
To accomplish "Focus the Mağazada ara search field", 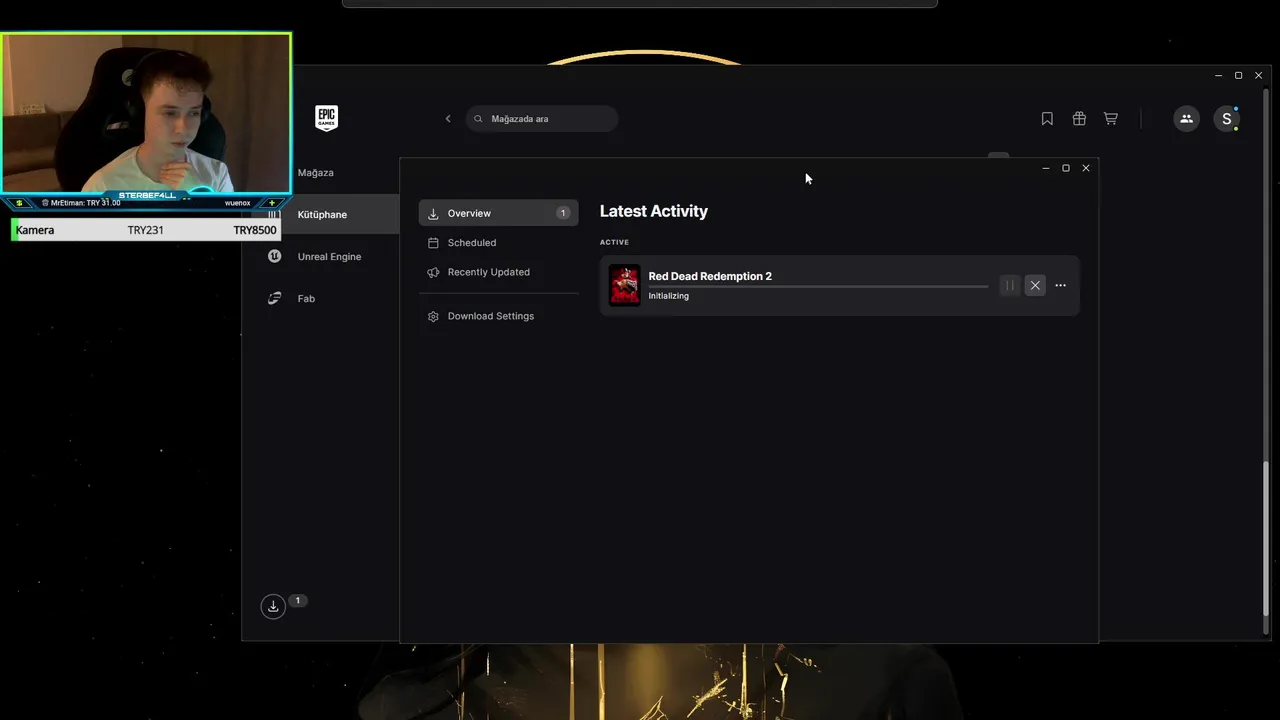I will pyautogui.click(x=541, y=119).
